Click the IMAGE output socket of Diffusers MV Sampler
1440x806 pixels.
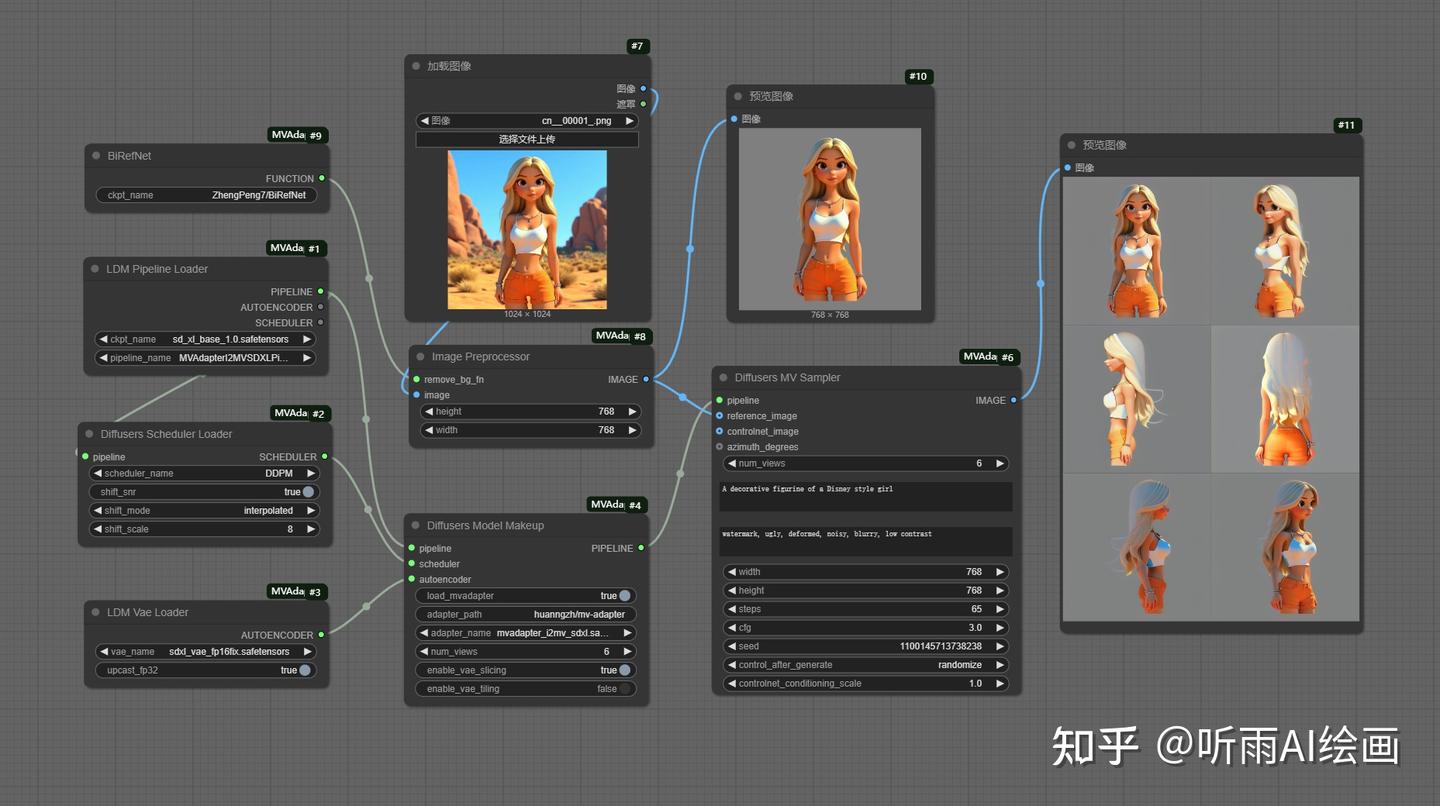pyautogui.click(x=1013, y=400)
